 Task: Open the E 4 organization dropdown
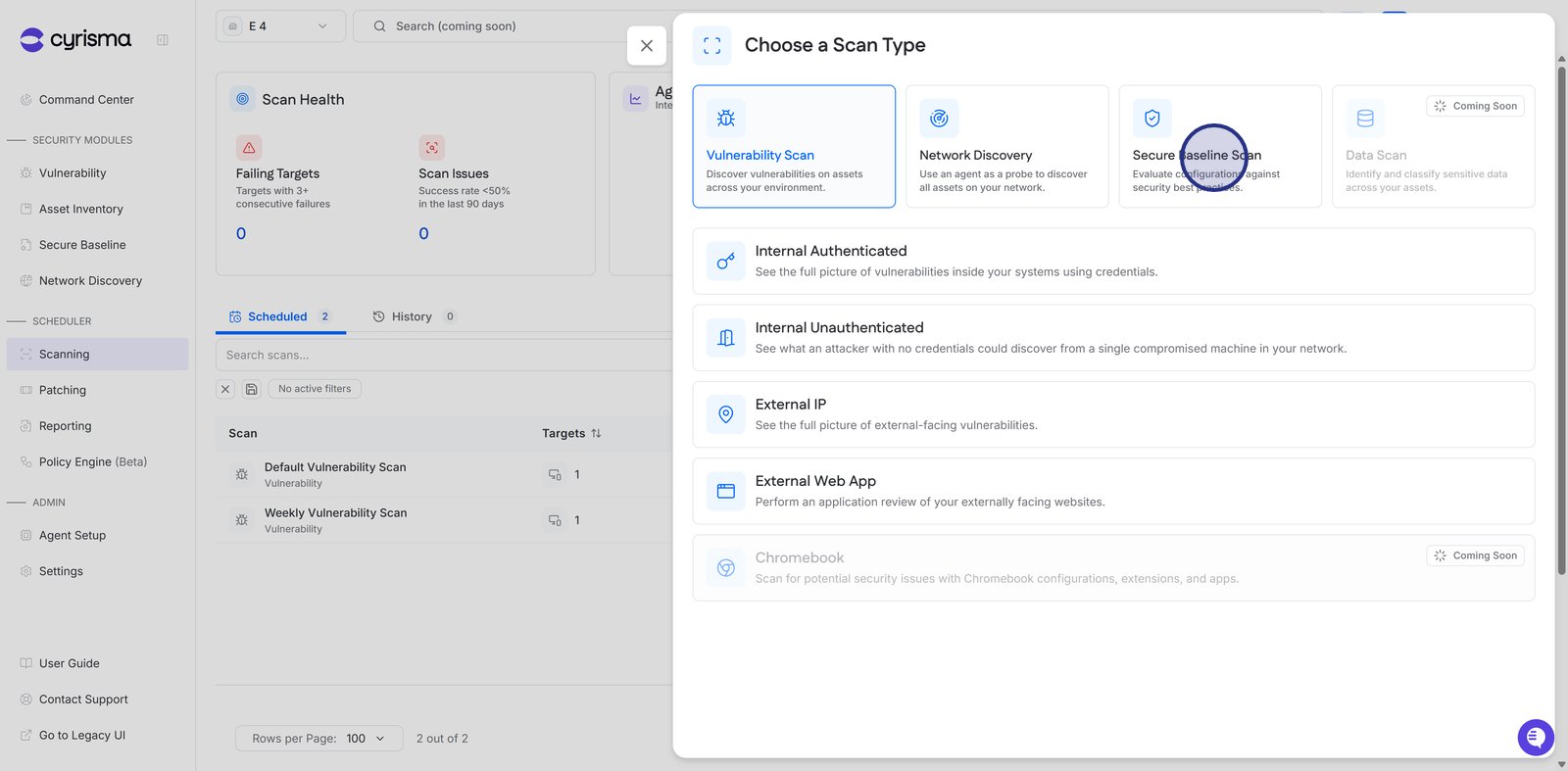pyautogui.click(x=280, y=26)
